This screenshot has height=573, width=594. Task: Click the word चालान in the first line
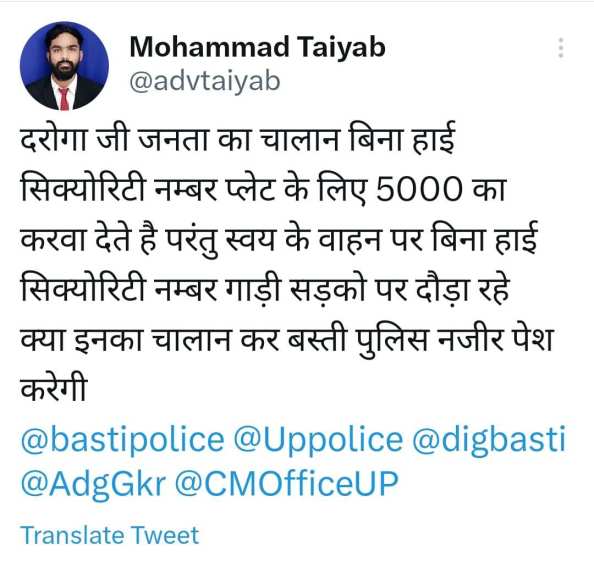299,138
